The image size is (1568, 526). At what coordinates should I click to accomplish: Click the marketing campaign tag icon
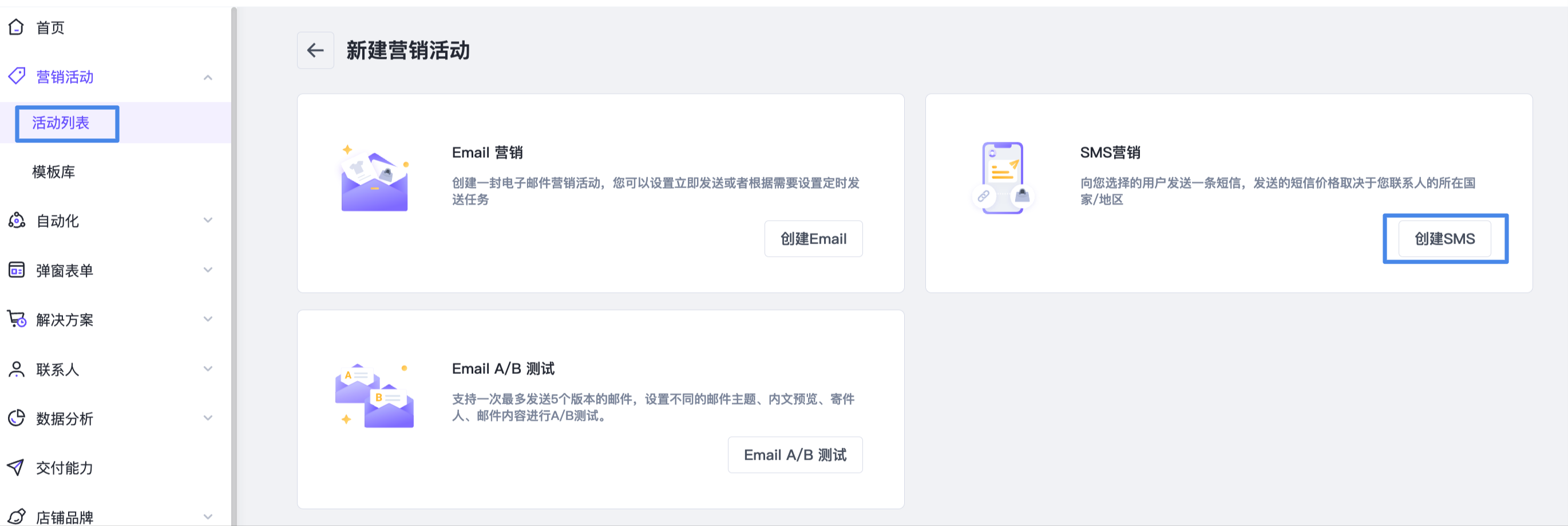pos(17,77)
